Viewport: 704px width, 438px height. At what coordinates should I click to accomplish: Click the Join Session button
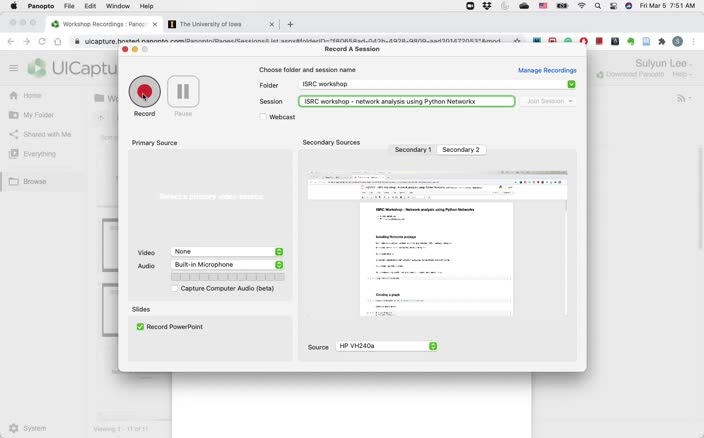pyautogui.click(x=548, y=101)
